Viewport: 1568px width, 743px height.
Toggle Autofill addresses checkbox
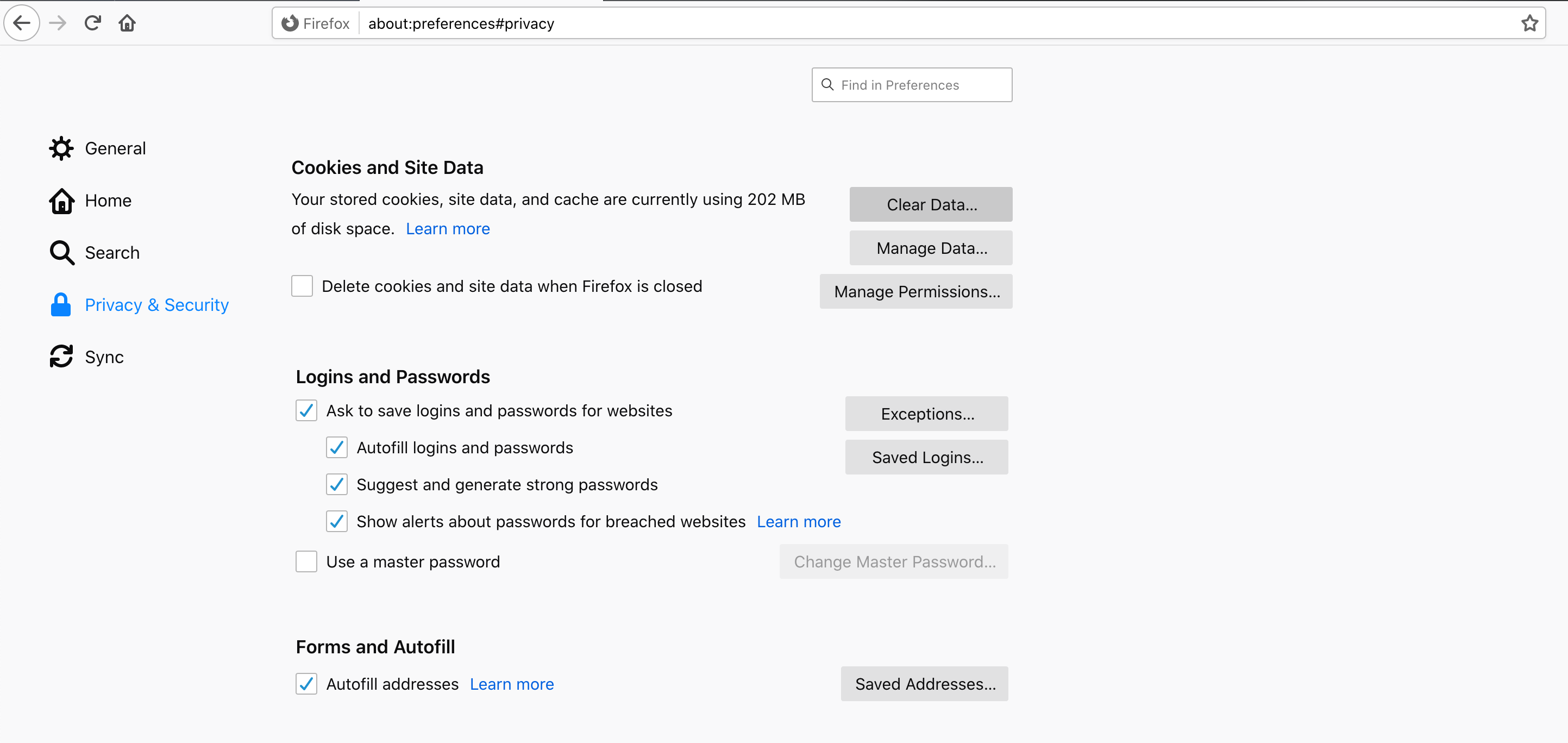(x=306, y=683)
